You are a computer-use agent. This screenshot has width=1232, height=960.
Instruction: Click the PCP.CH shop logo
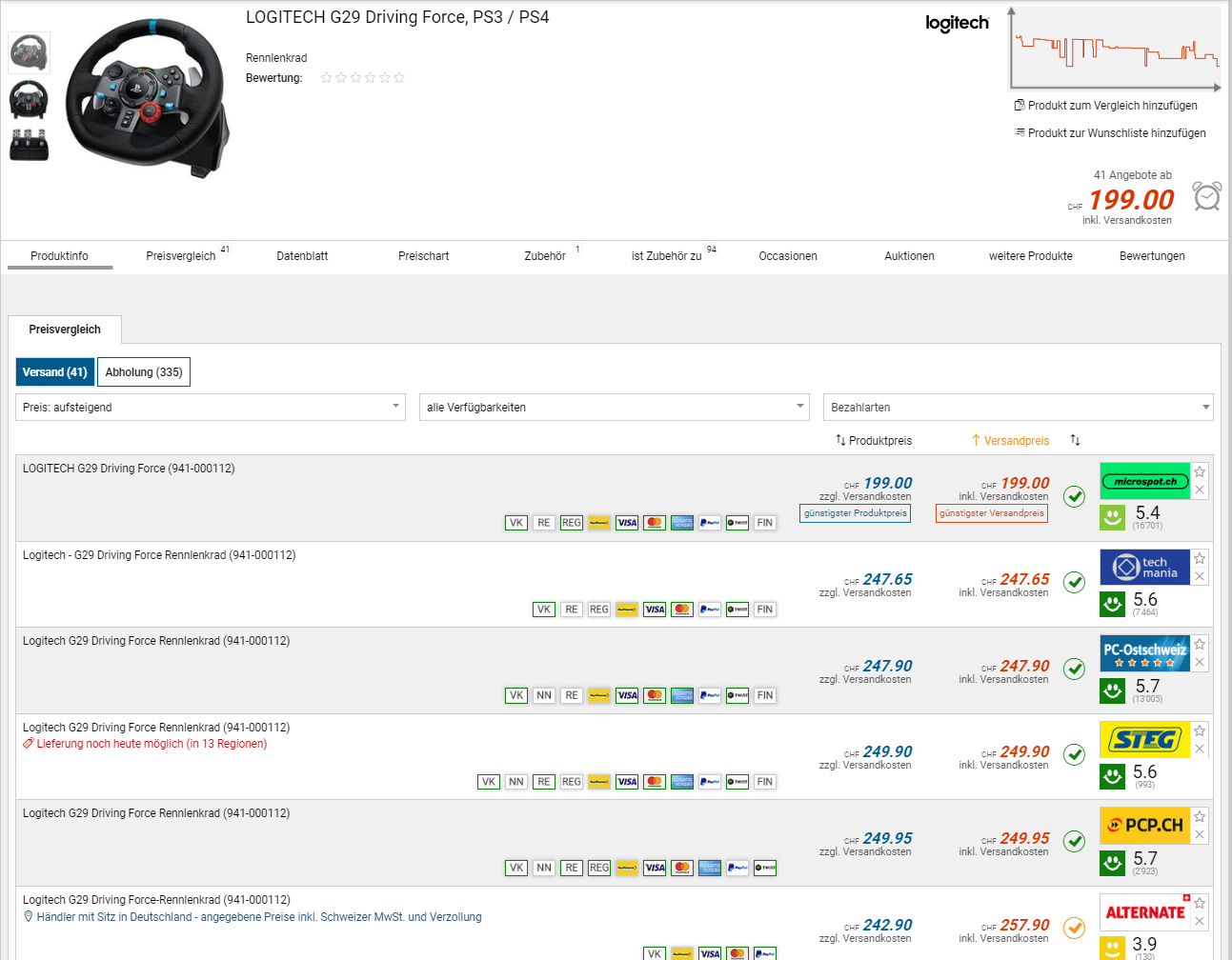point(1144,826)
